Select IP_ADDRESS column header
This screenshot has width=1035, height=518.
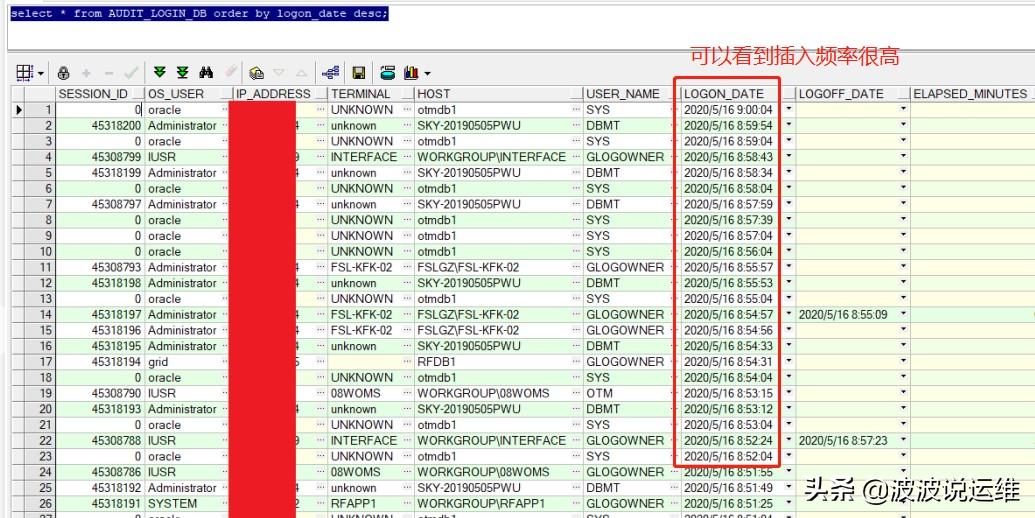280,94
